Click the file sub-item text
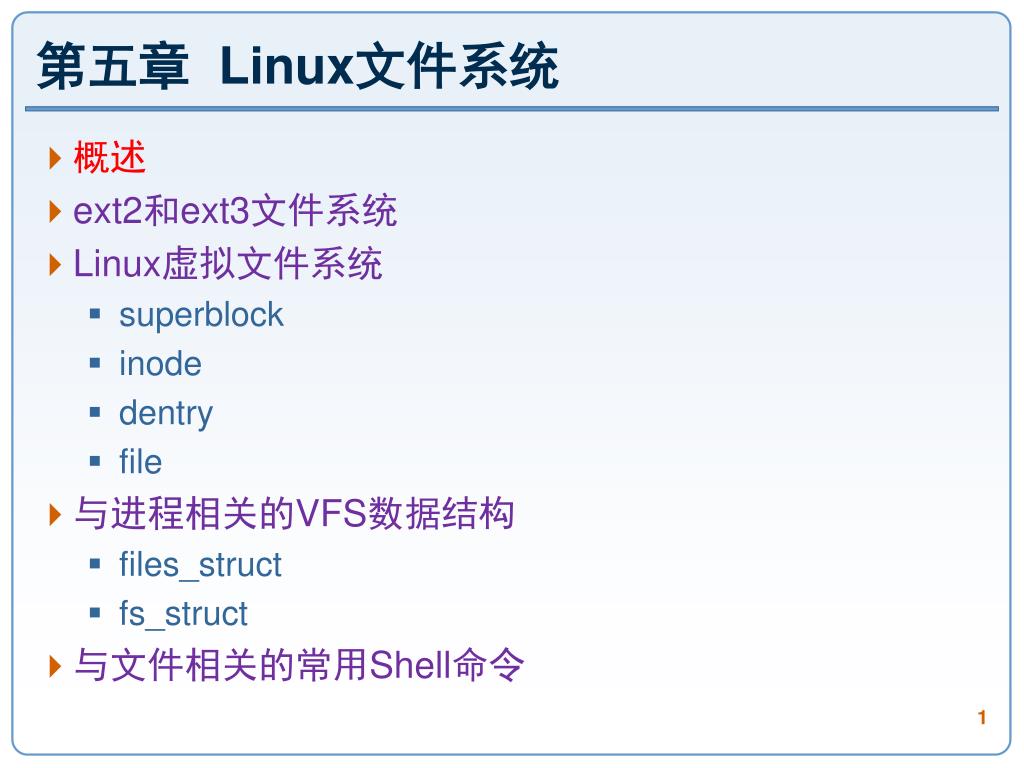 (x=140, y=462)
